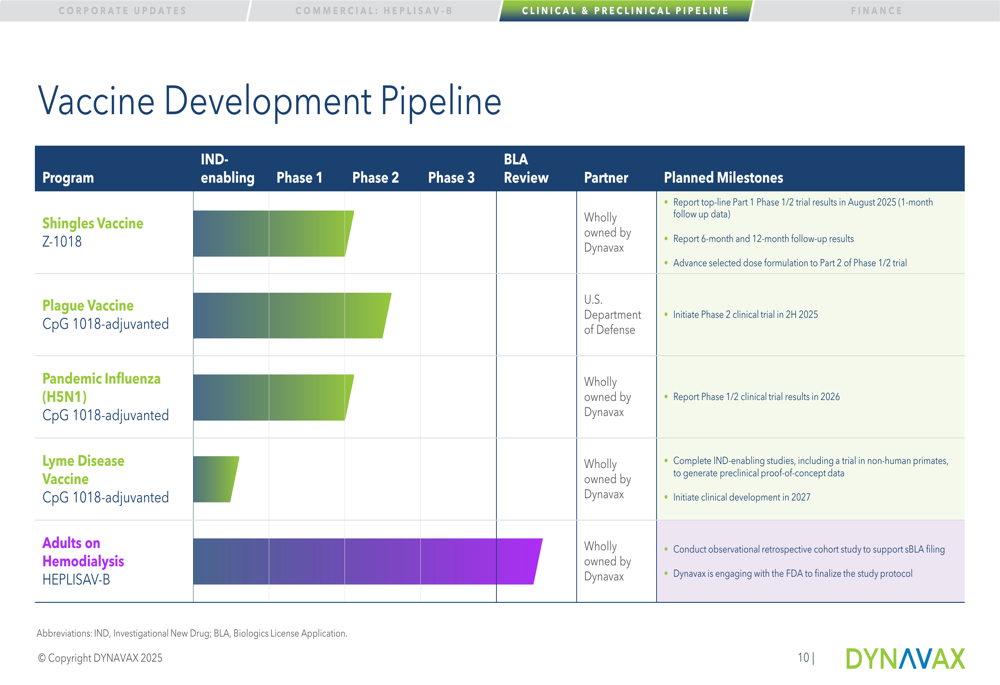The height and width of the screenshot is (685, 1000).
Task: Click Dynavax engaging with FDA milestone
Action: click(792, 573)
